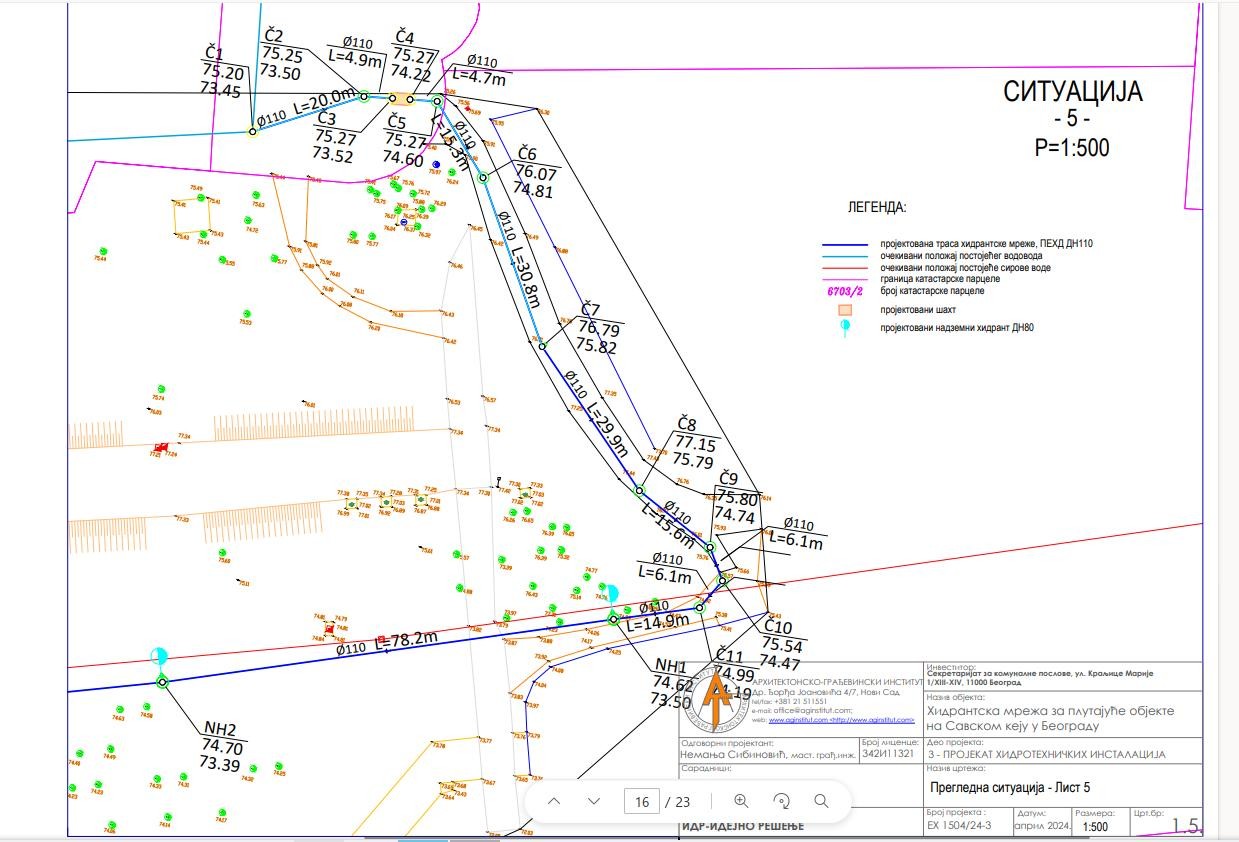The image size is (1239, 842).
Task: Go to the previous page using up chevron
Action: pyautogui.click(x=554, y=801)
